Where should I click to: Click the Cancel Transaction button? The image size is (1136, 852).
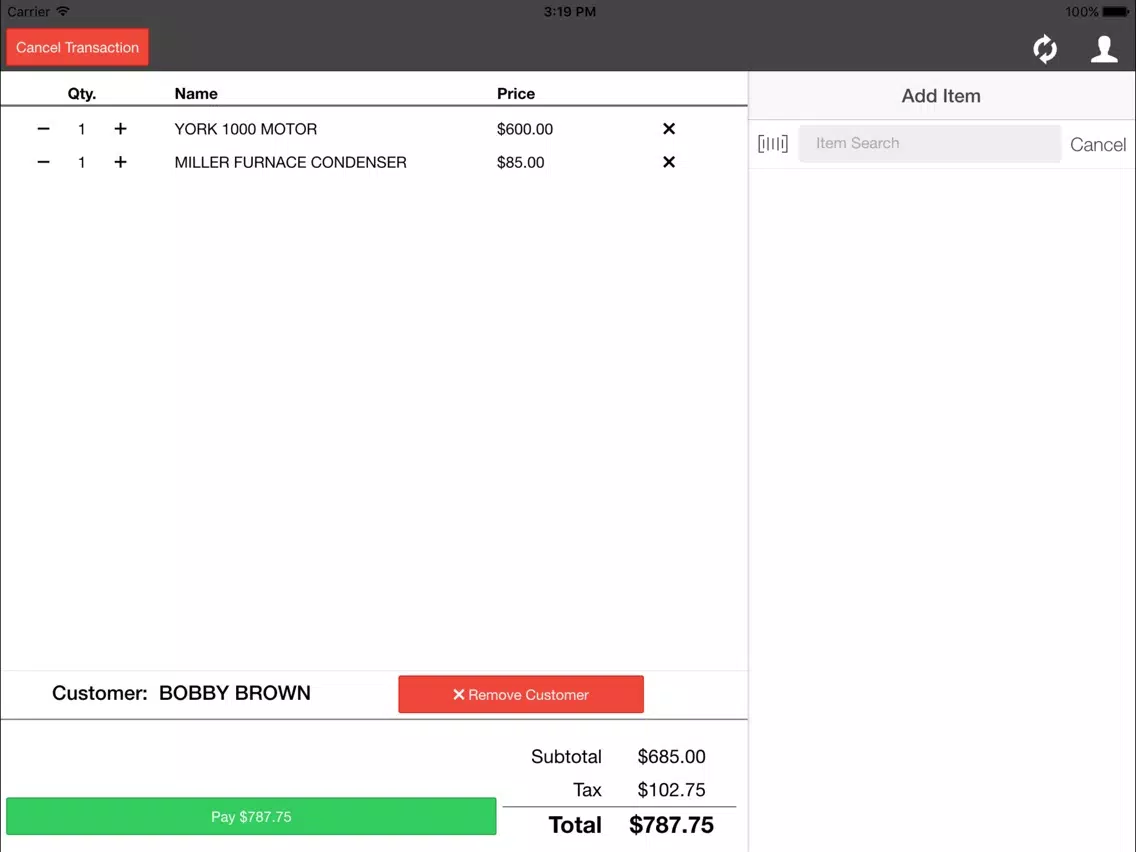tap(78, 47)
